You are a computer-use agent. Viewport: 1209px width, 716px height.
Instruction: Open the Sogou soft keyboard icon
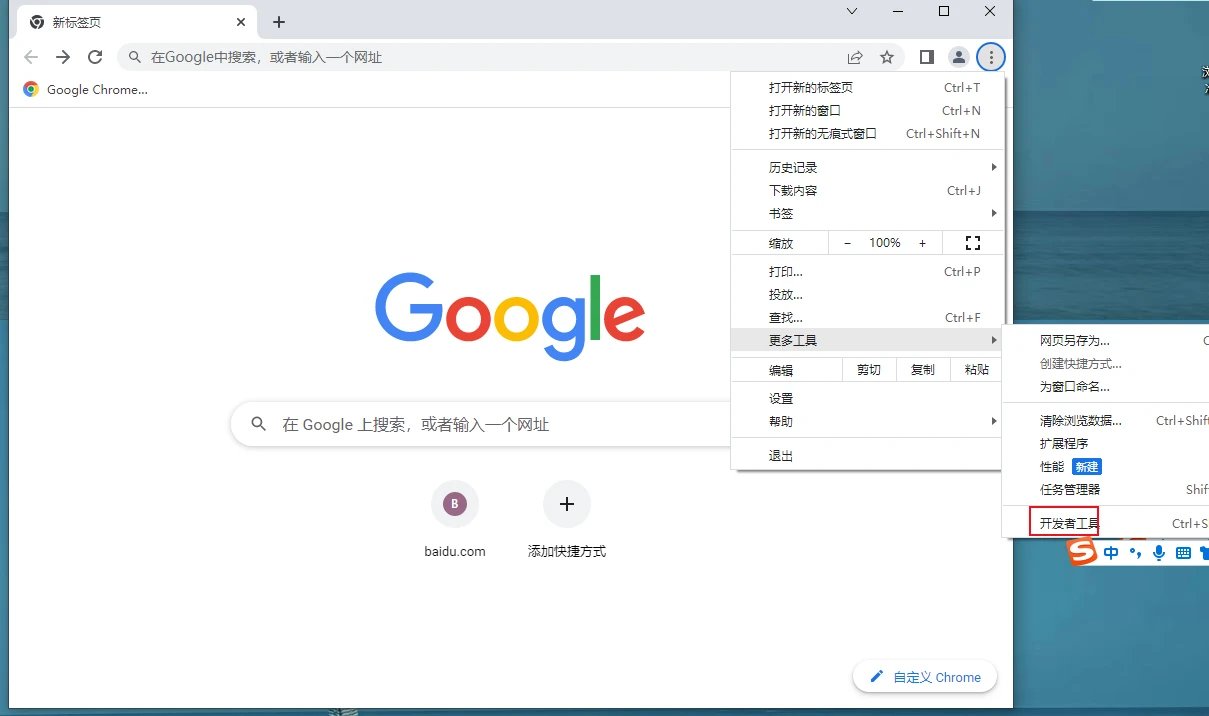click(1183, 552)
